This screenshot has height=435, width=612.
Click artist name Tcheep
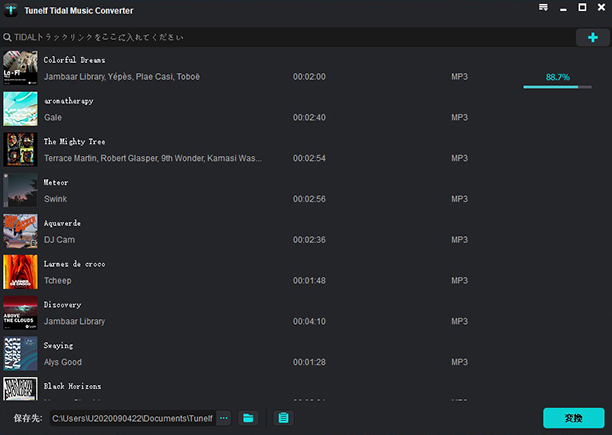57,281
